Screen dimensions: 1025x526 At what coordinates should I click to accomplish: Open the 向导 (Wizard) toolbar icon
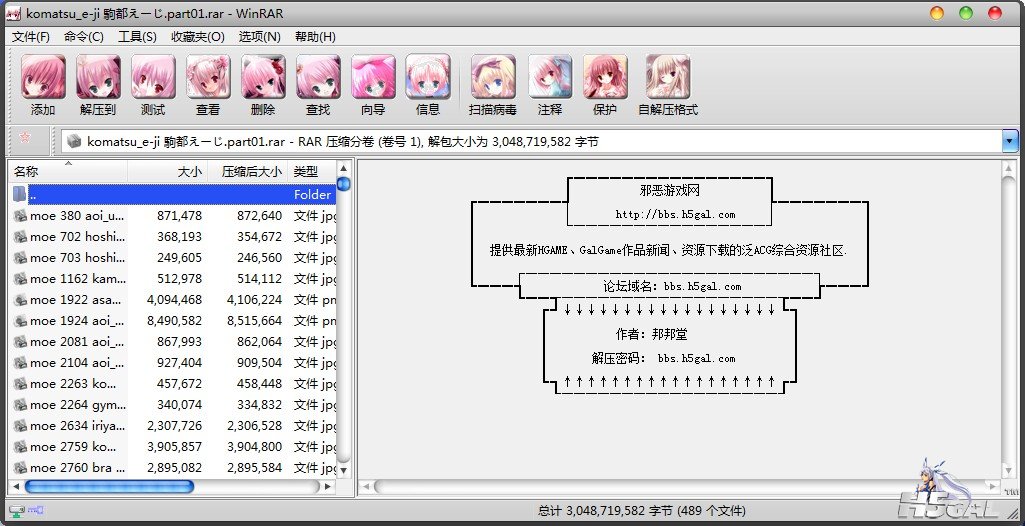pos(373,77)
